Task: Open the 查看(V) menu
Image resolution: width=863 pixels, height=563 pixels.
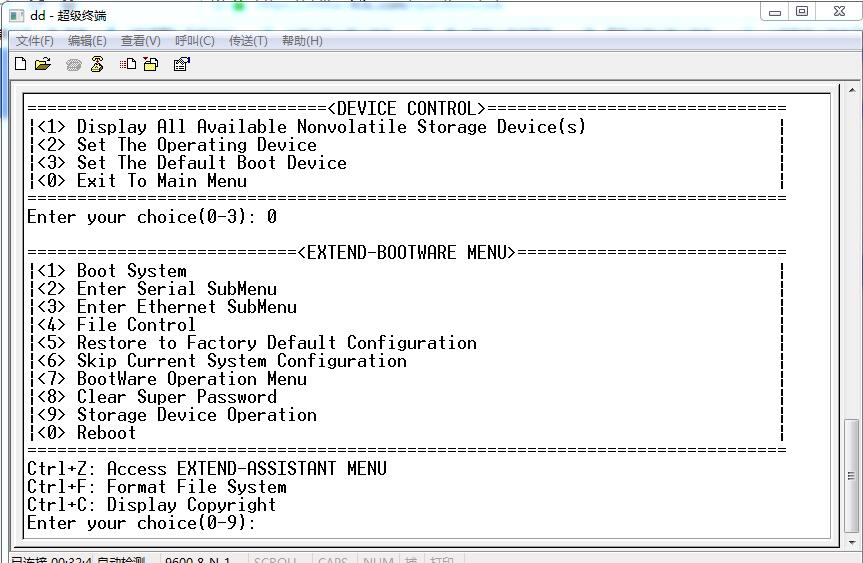Action: [140, 41]
